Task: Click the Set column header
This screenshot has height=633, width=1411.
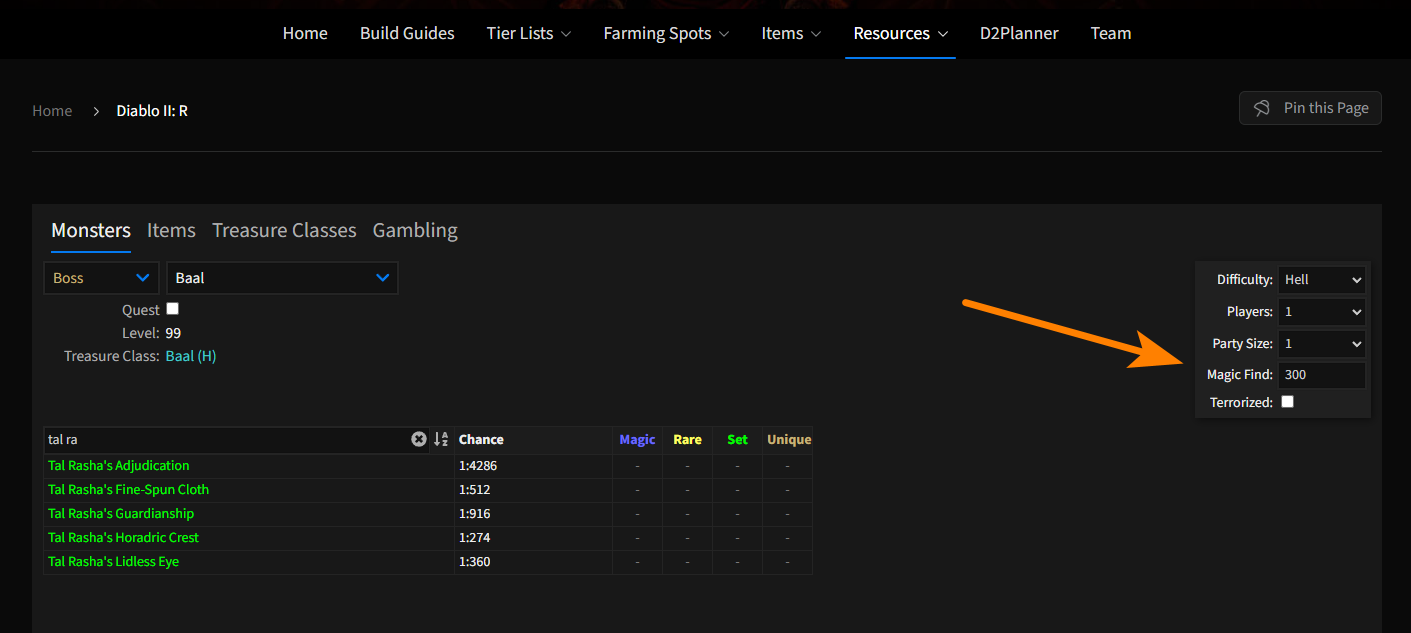Action: point(737,439)
